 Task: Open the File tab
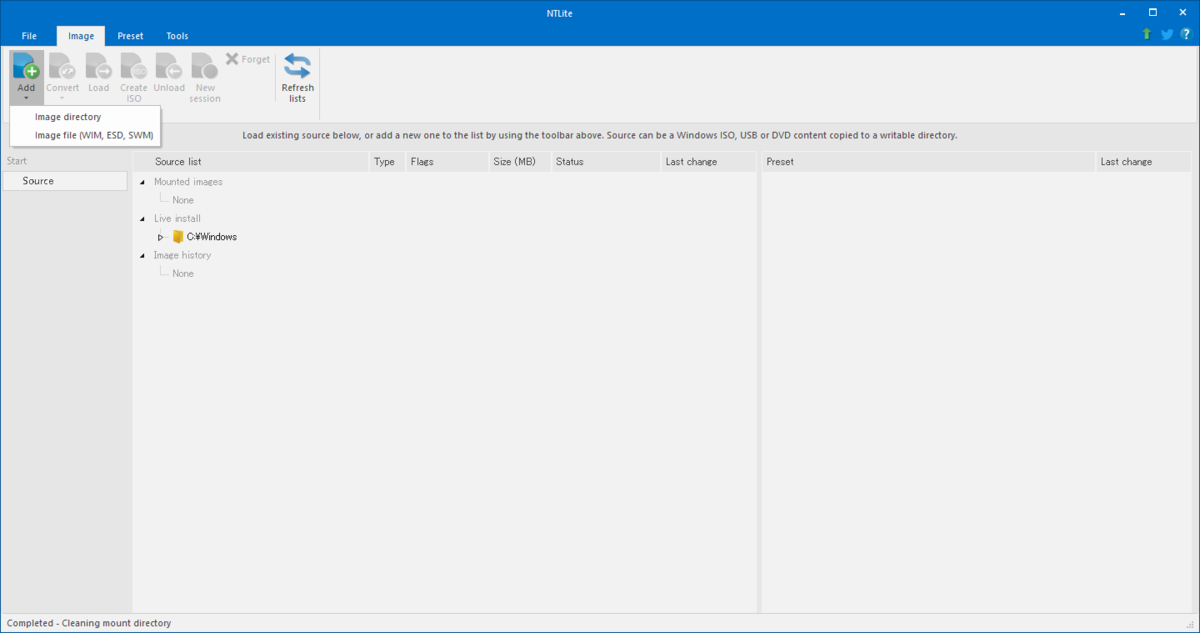tap(29, 36)
